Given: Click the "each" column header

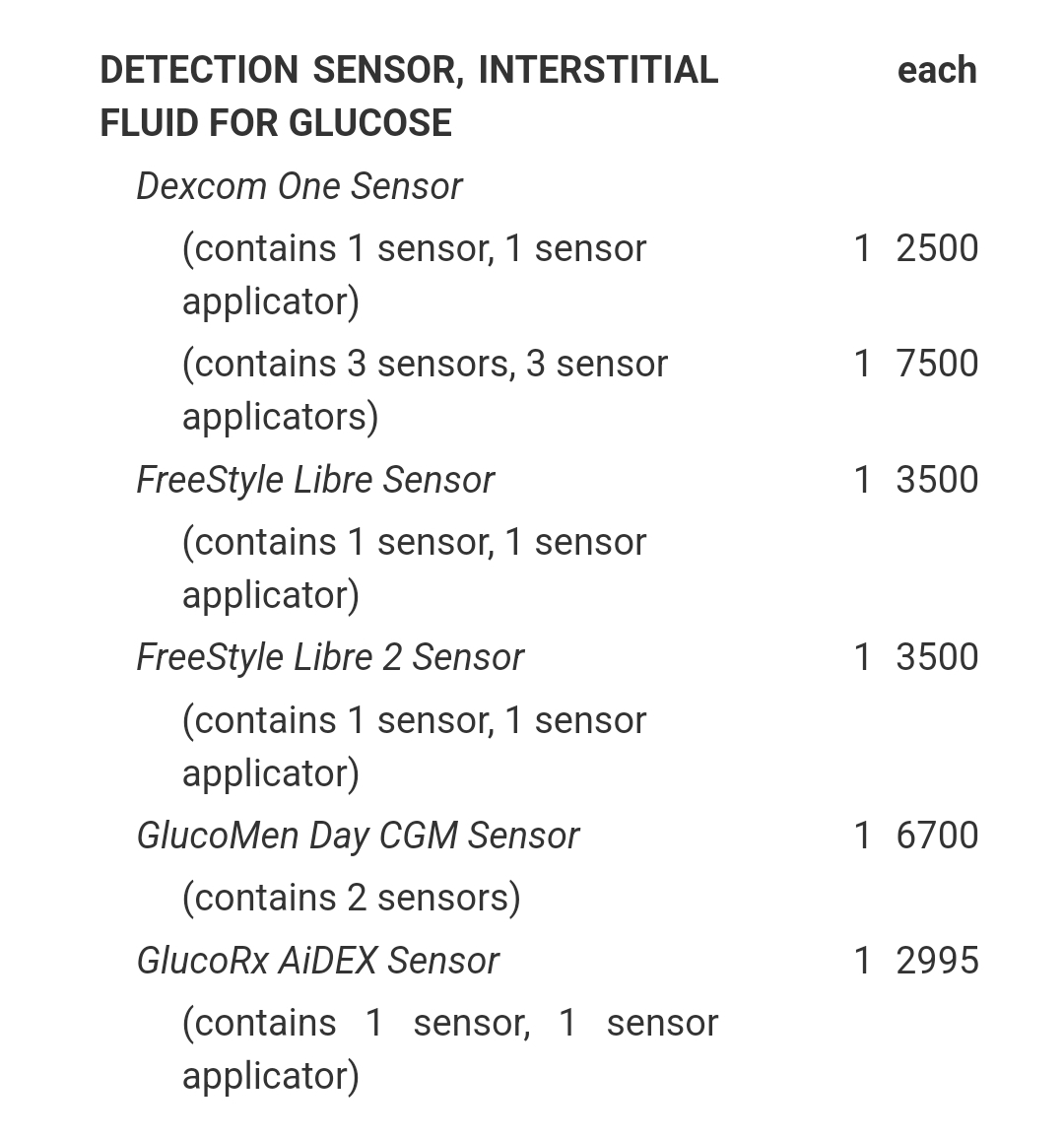Looking at the screenshot, I should tap(936, 70).
